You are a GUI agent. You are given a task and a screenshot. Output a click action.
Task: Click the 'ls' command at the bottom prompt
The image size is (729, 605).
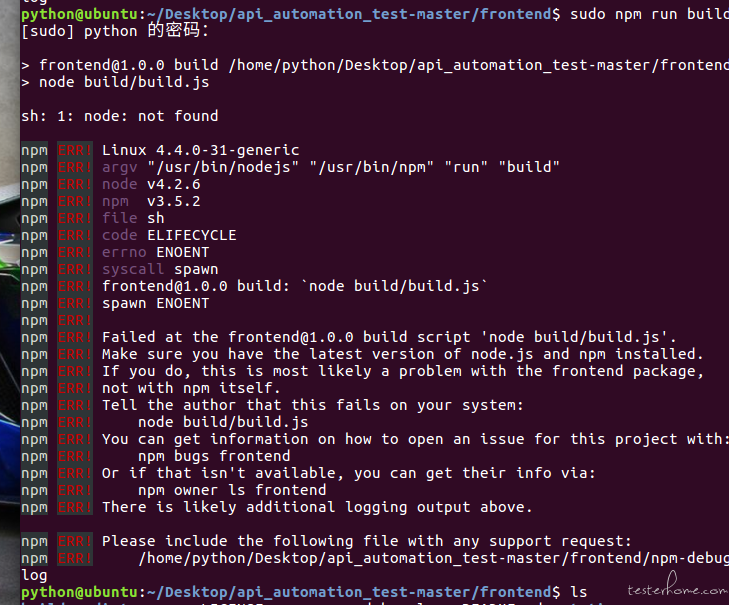[579, 592]
